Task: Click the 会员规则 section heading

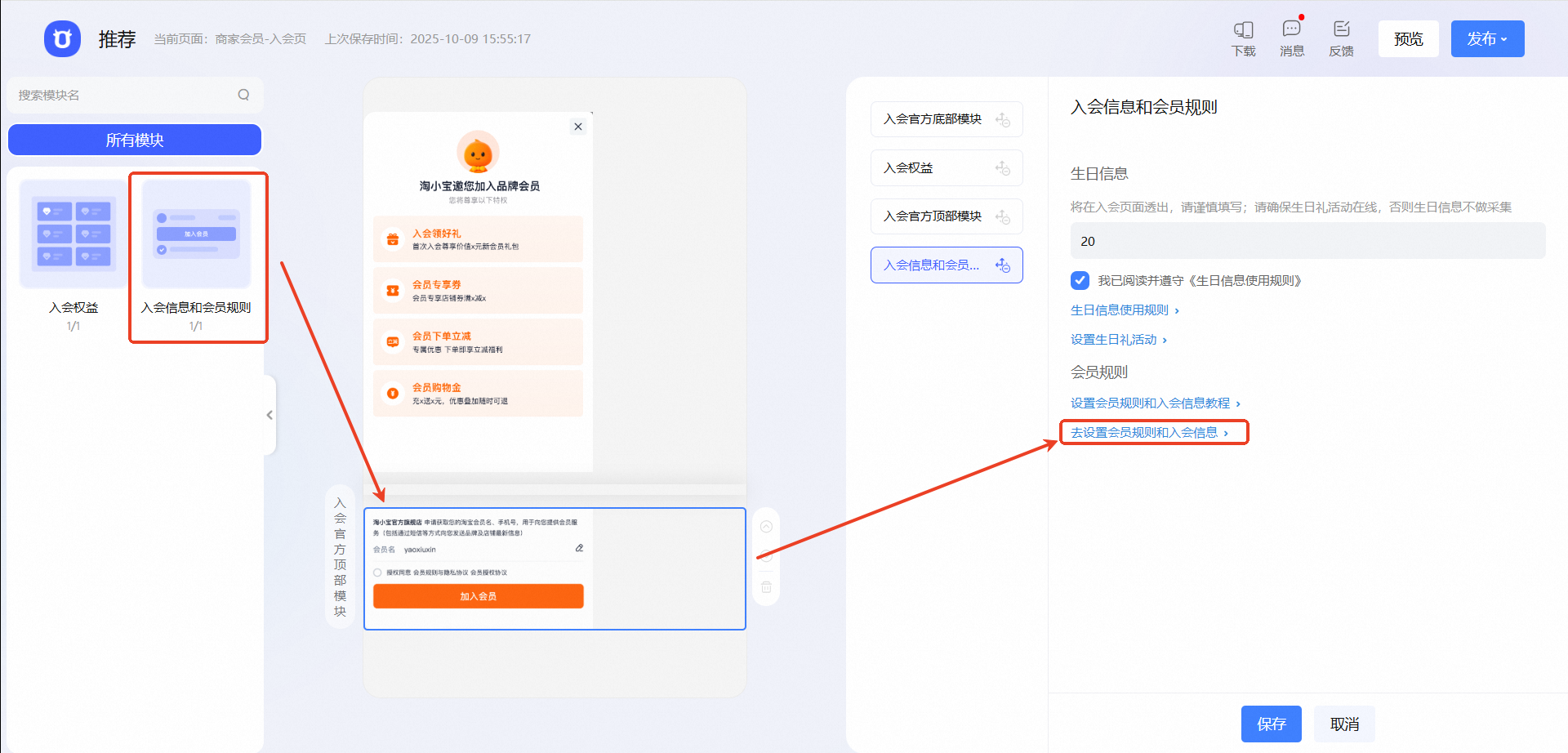Action: pyautogui.click(x=1099, y=372)
